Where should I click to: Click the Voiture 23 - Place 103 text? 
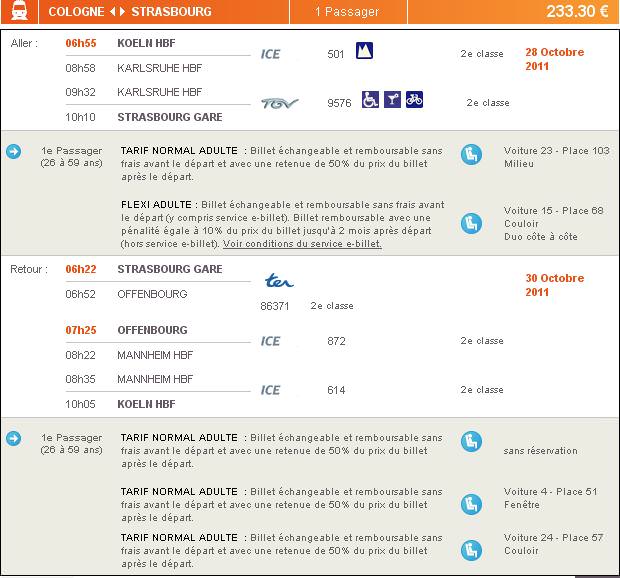click(556, 151)
